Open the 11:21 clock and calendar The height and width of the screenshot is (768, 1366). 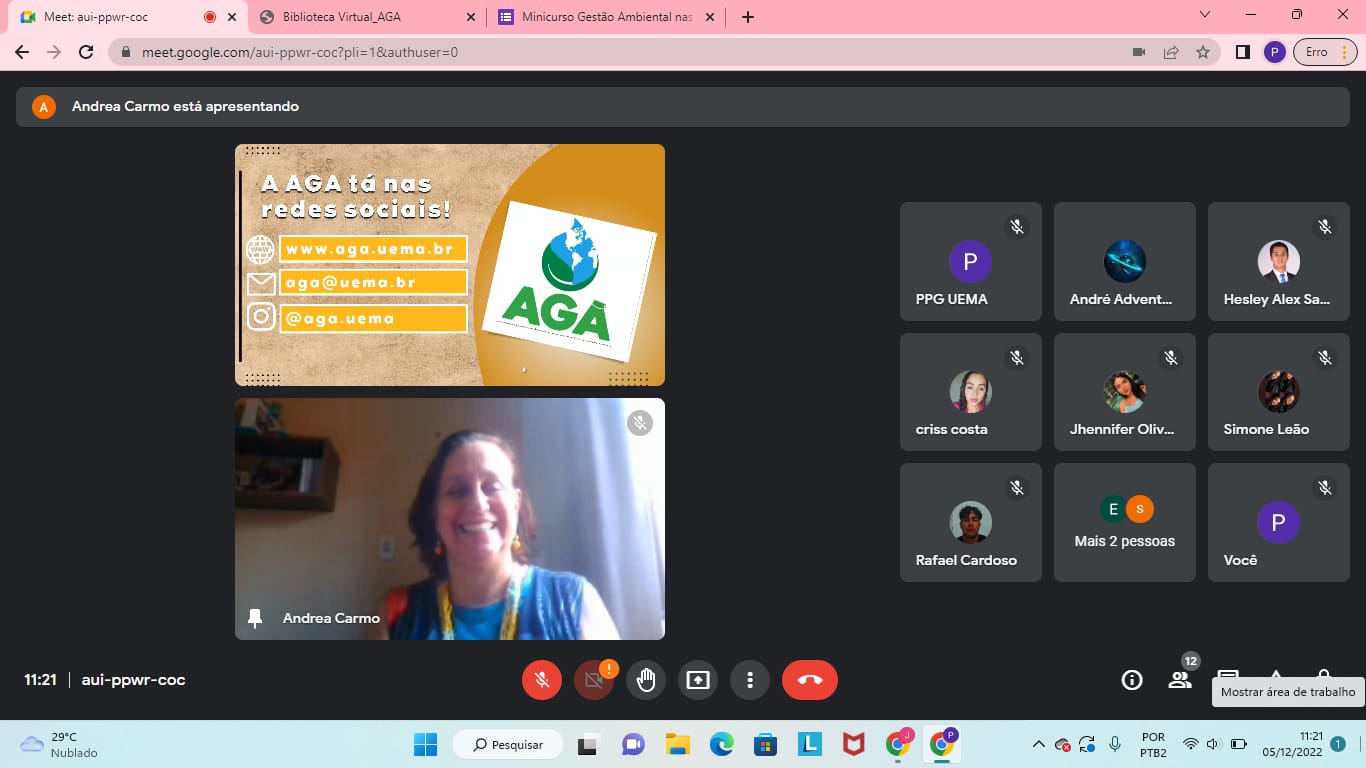click(x=1294, y=744)
